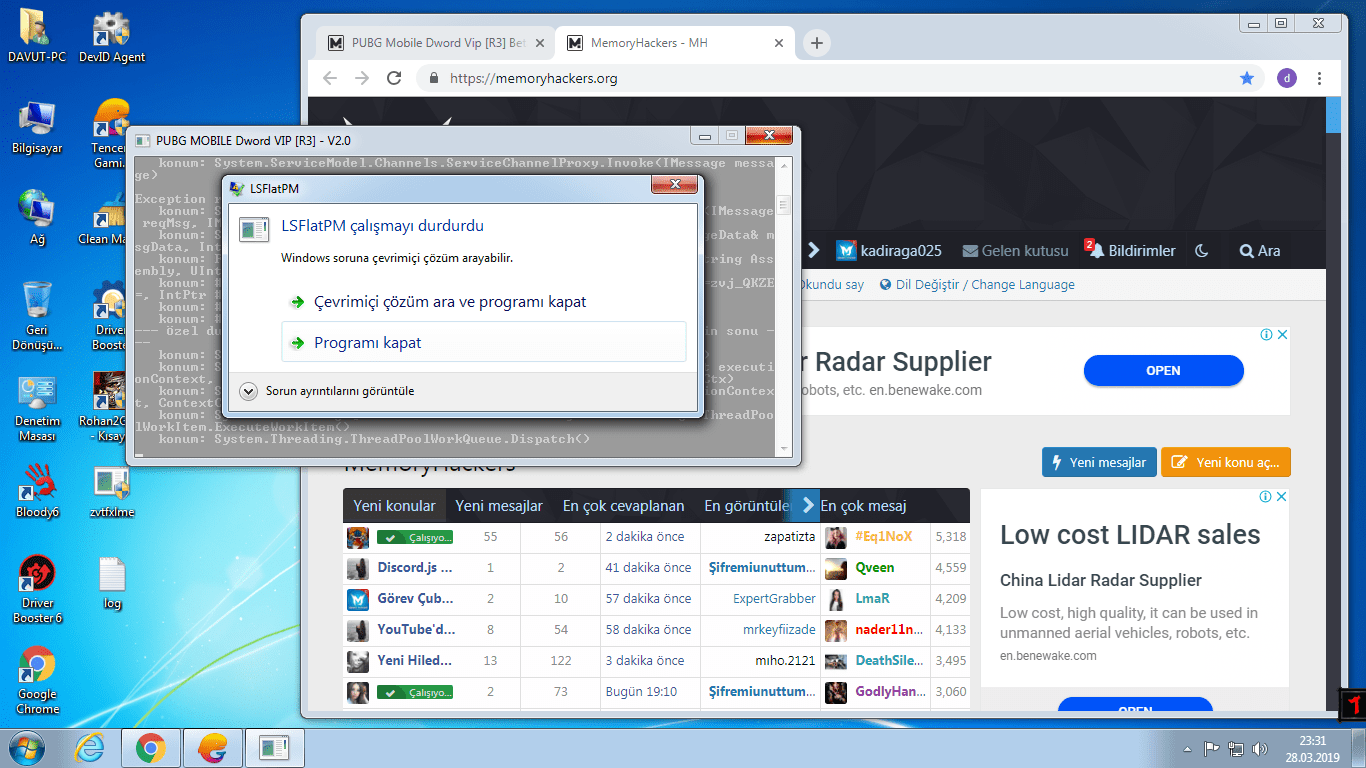The width and height of the screenshot is (1366, 768).
Task: Click the Okundu say link
Action: coord(832,285)
